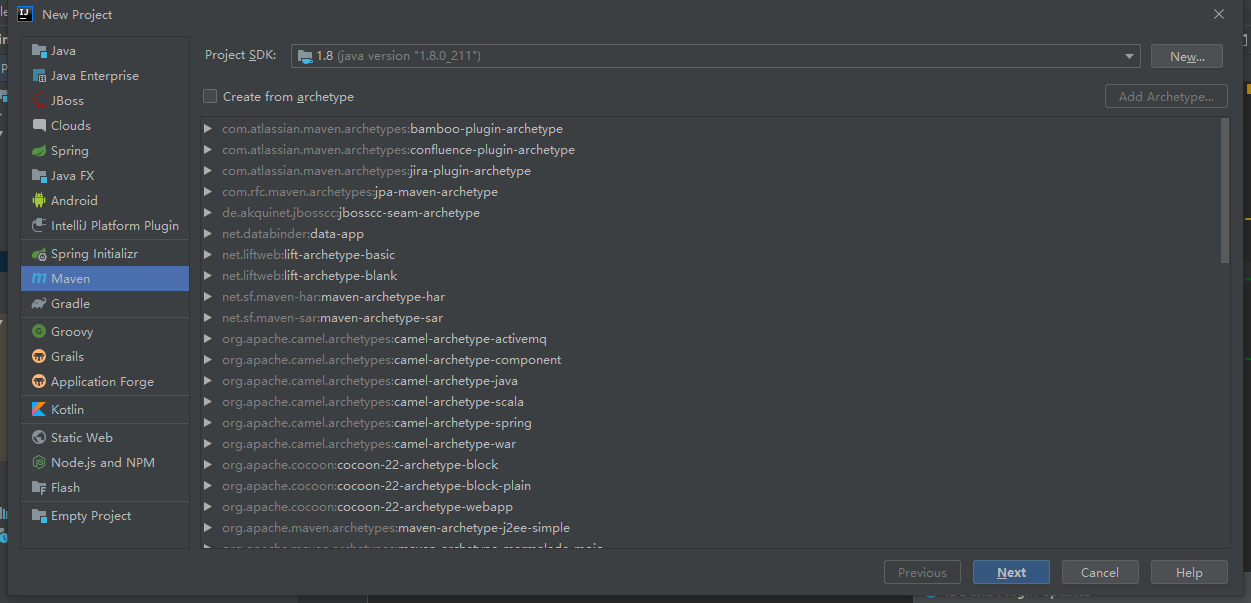Screen dimensions: 1251x603
Task: Select Empty Project type
Action: pyautogui.click(x=105, y=516)
